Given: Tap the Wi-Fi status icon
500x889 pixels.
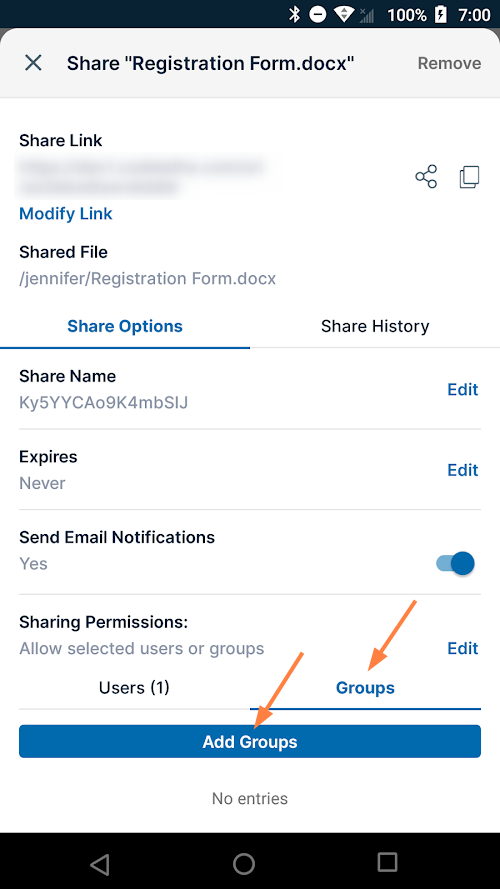Looking at the screenshot, I should 344,14.
